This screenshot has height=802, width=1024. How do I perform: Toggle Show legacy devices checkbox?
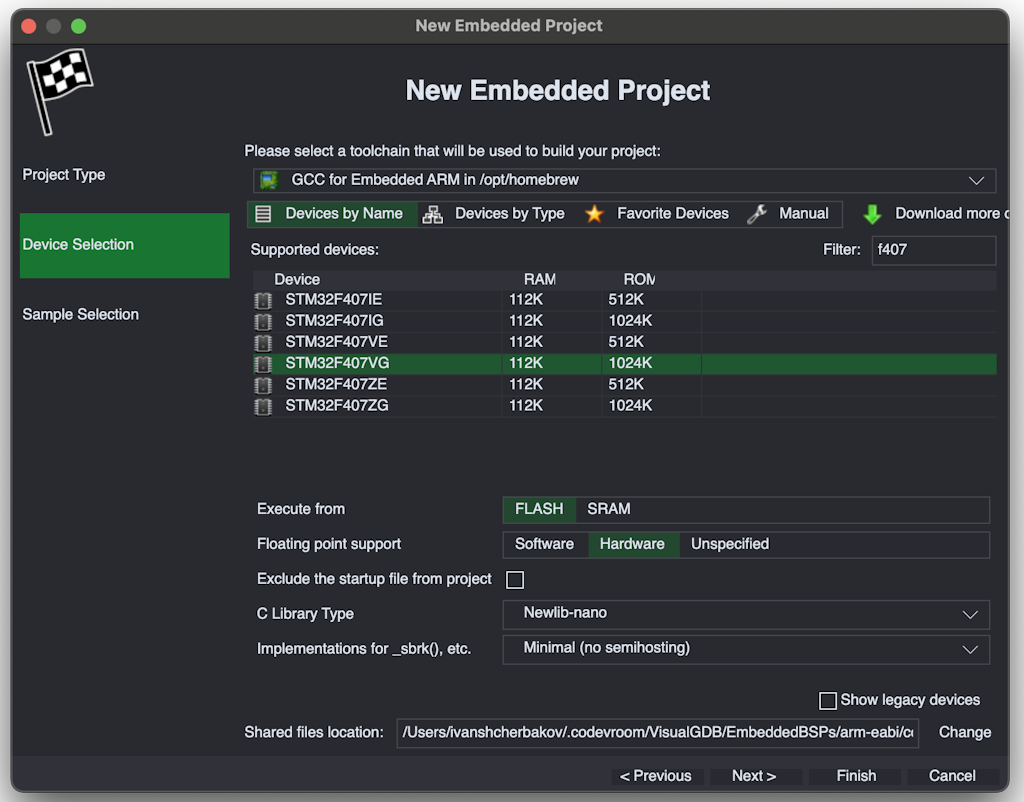[827, 701]
